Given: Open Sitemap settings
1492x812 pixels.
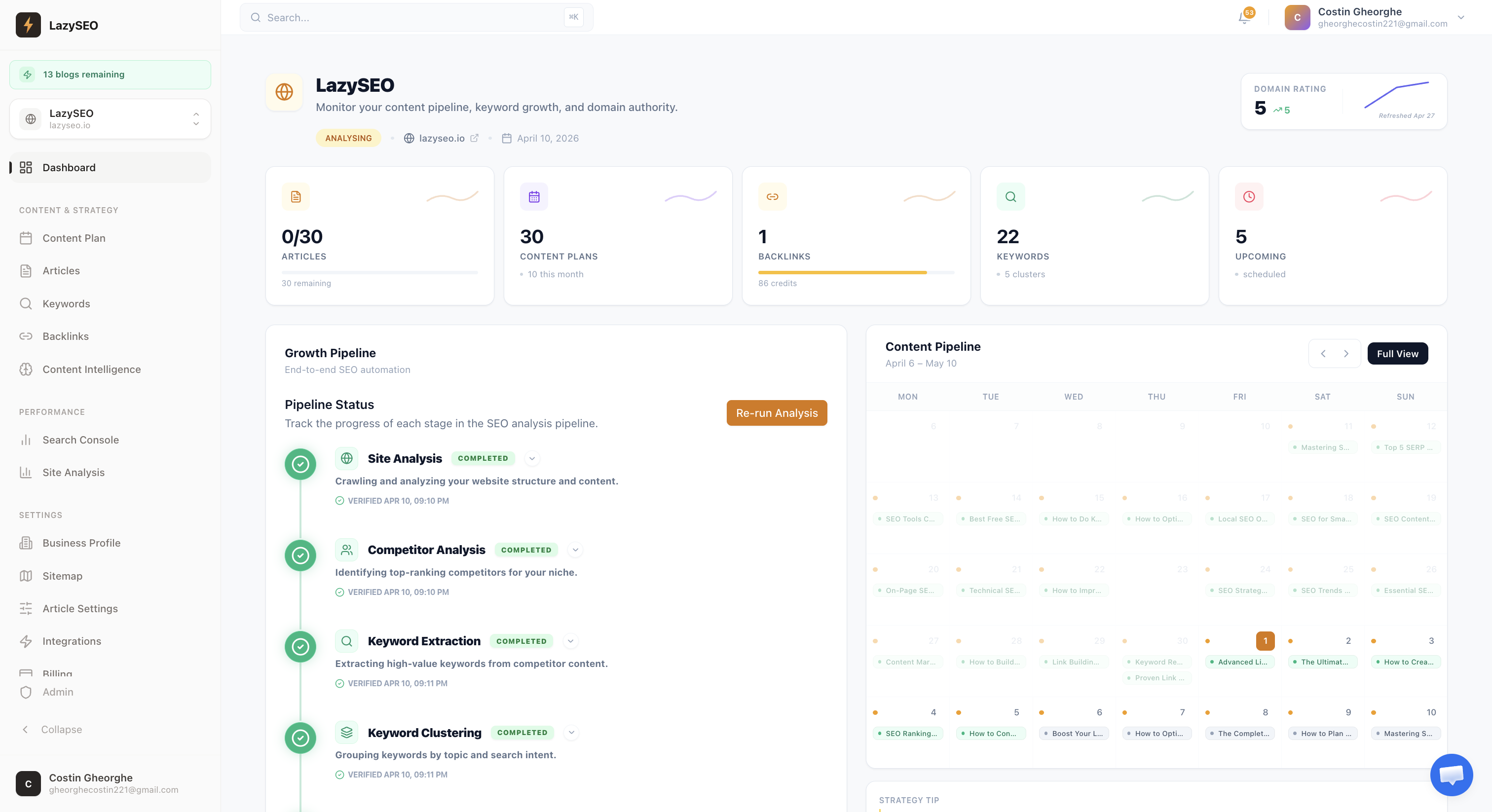Looking at the screenshot, I should pyautogui.click(x=110, y=576).
